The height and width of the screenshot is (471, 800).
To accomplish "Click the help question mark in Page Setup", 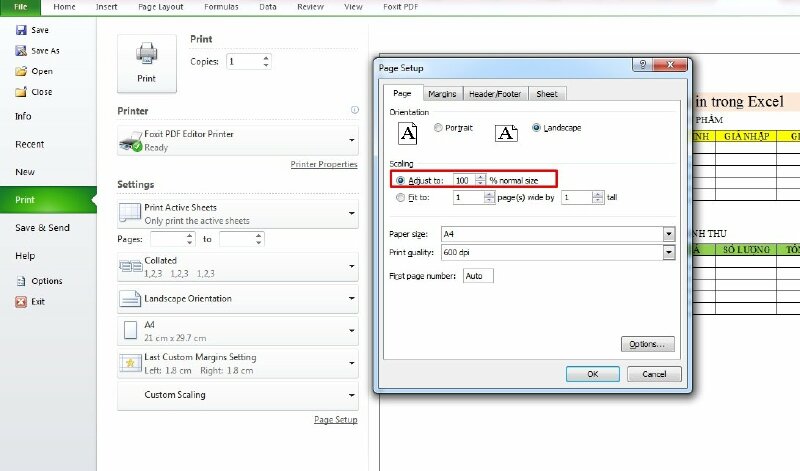I will coord(643,64).
